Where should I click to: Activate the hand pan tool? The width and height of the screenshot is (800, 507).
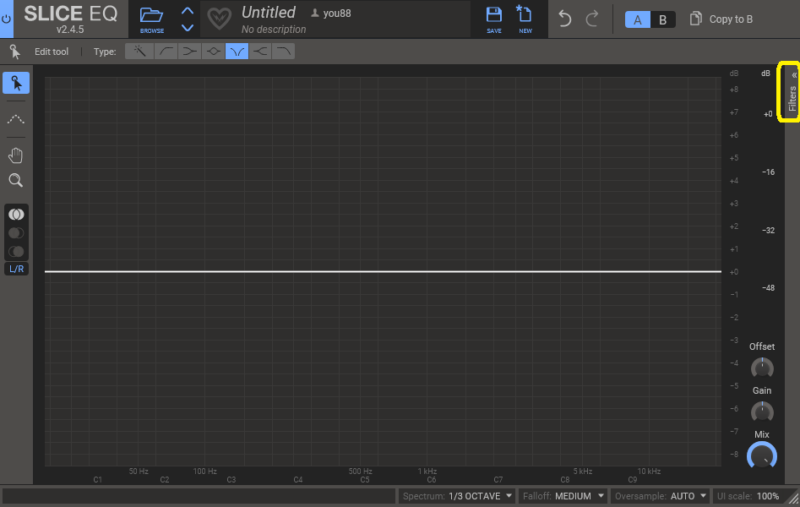pyautogui.click(x=16, y=155)
